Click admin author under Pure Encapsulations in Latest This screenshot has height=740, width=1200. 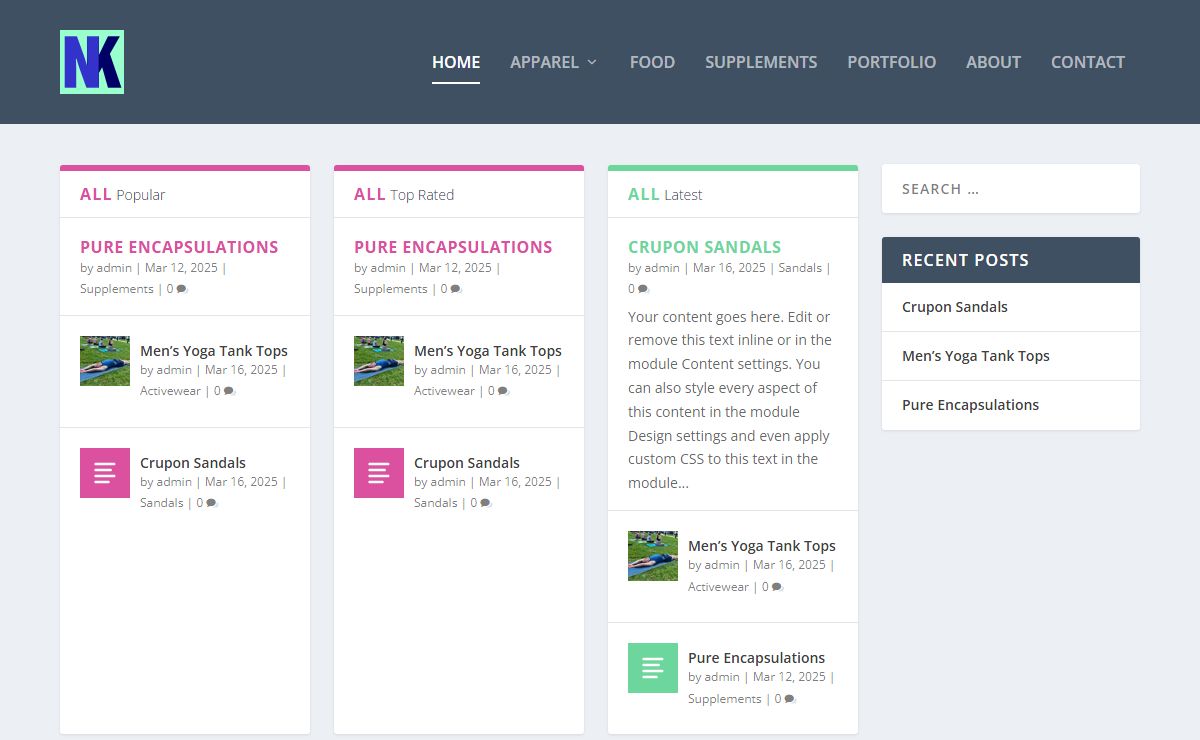pyautogui.click(x=722, y=677)
